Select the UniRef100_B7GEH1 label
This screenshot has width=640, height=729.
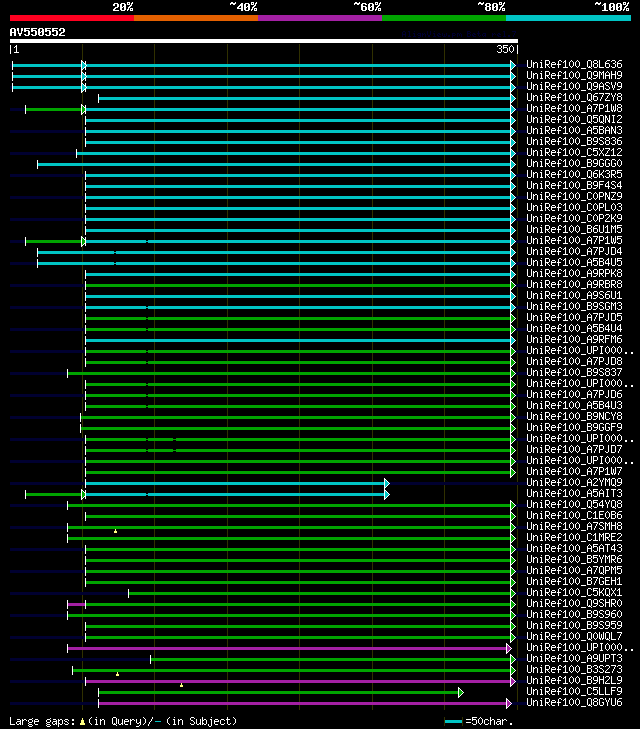click(x=574, y=582)
